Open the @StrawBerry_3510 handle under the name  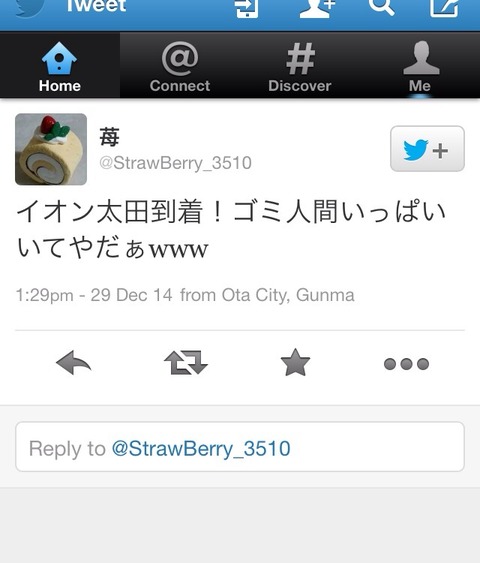(175, 163)
